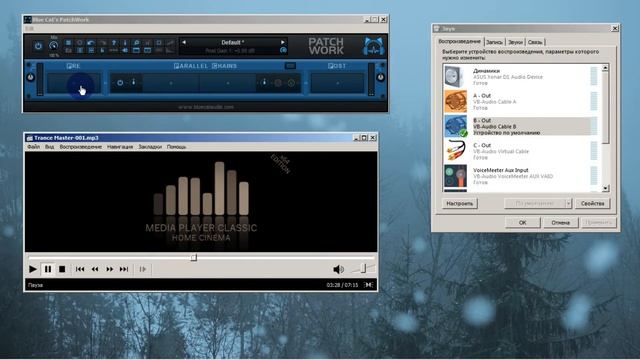Viewport: 640px width, 360px height.
Task: Mute audio with the speaker icon in player
Action: [x=338, y=269]
